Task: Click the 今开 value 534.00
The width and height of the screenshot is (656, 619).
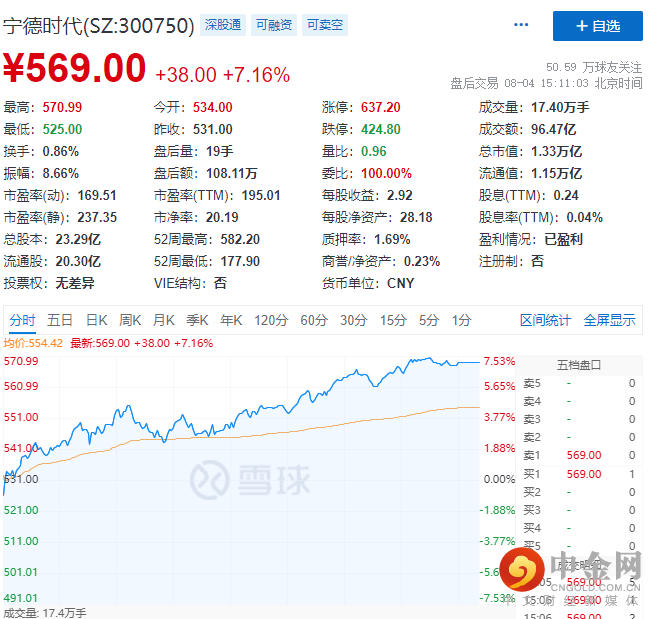Action: (x=213, y=107)
